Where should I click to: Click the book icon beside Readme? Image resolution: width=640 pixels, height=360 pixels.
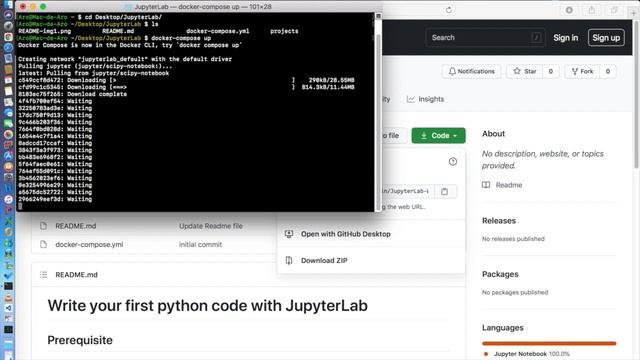pyautogui.click(x=486, y=185)
